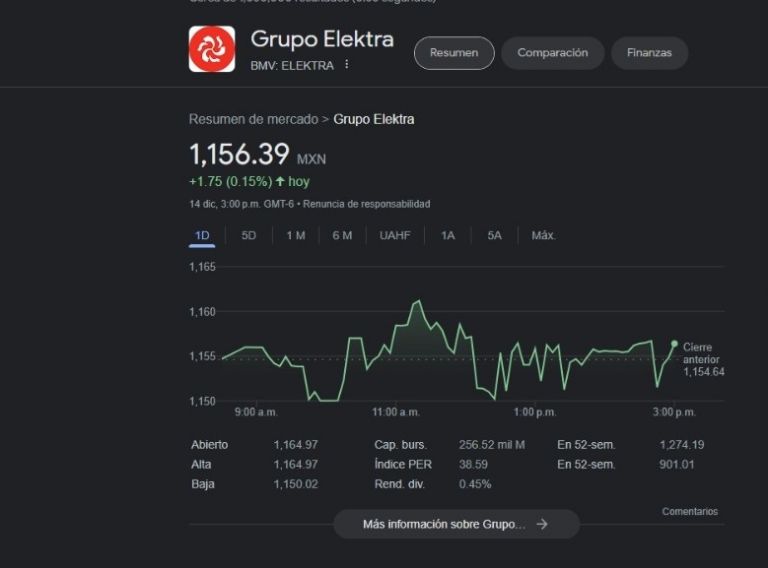Select the UAHF year-to-date range
This screenshot has width=768, height=568.
click(395, 236)
